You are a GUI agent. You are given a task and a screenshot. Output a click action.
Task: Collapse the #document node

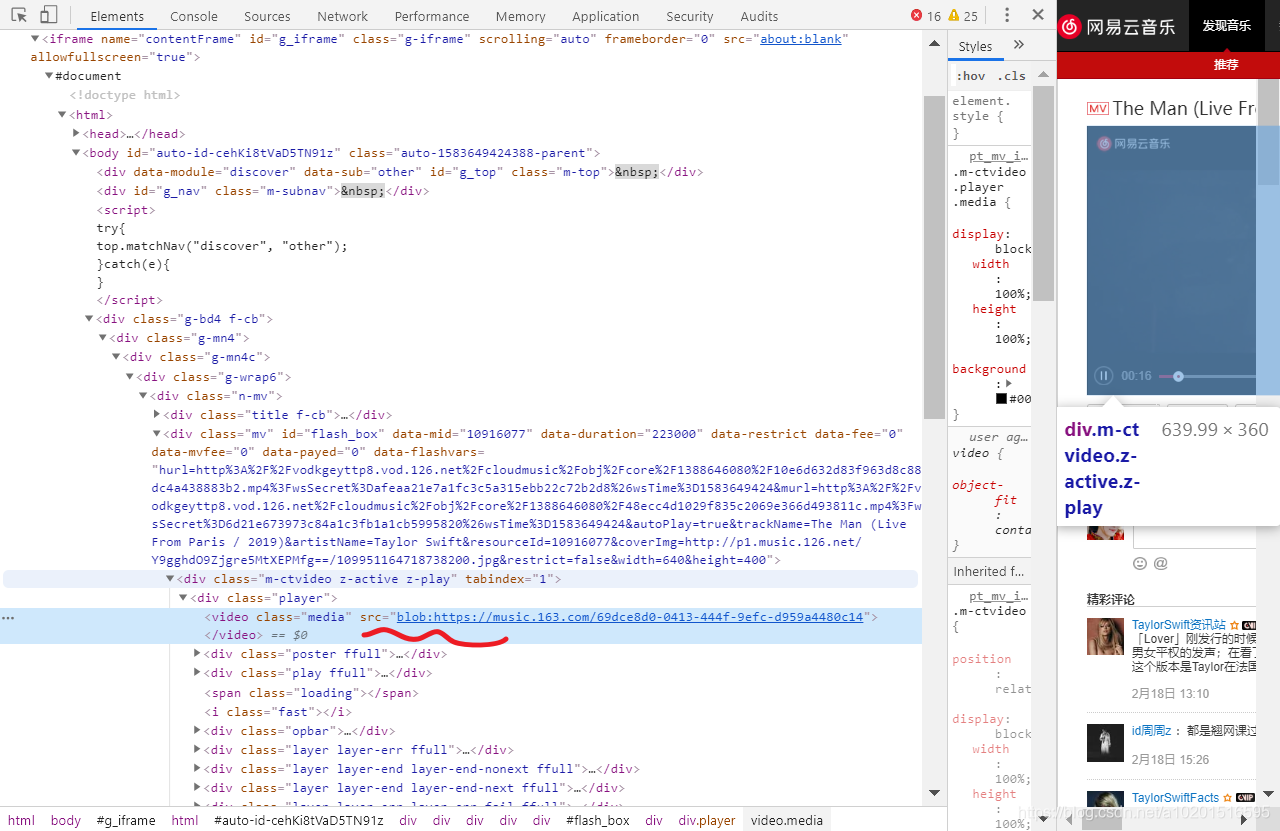click(x=49, y=76)
